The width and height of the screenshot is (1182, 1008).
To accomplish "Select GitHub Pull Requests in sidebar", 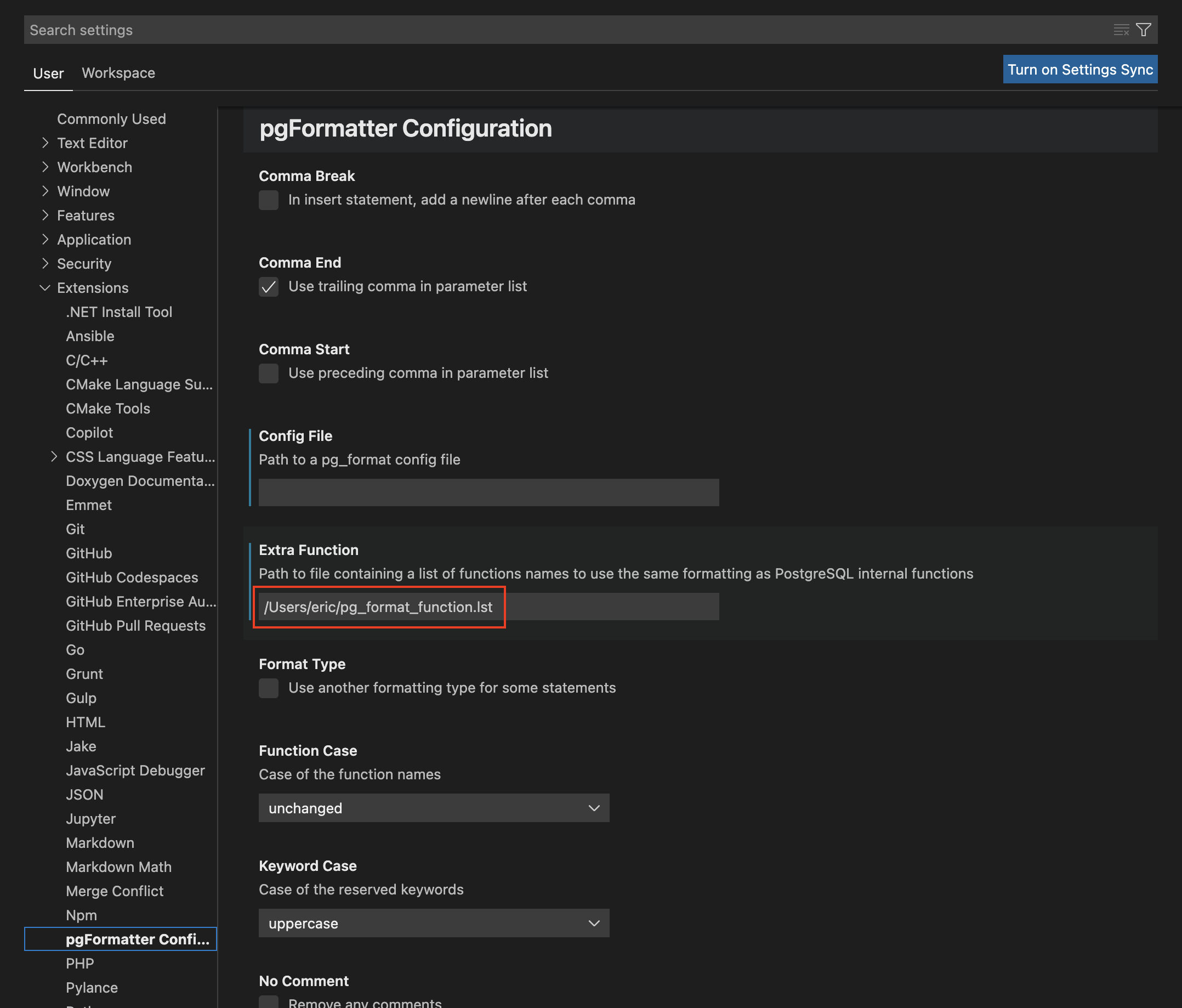I will pyautogui.click(x=135, y=626).
